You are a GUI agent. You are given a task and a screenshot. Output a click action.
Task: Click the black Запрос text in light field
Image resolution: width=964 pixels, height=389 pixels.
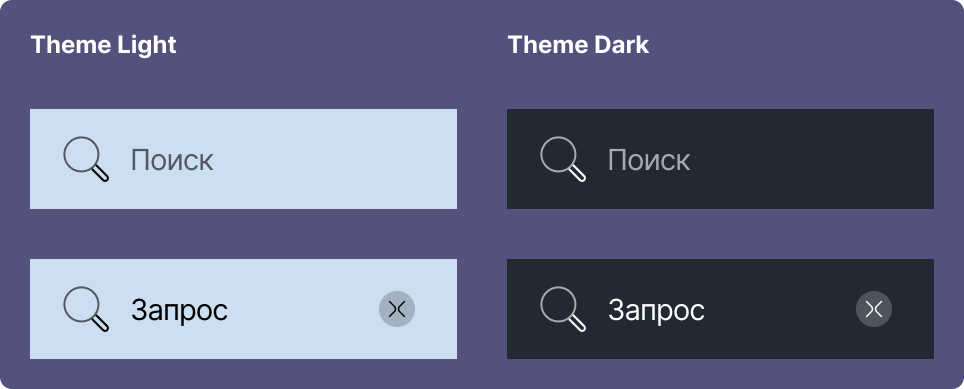180,311
